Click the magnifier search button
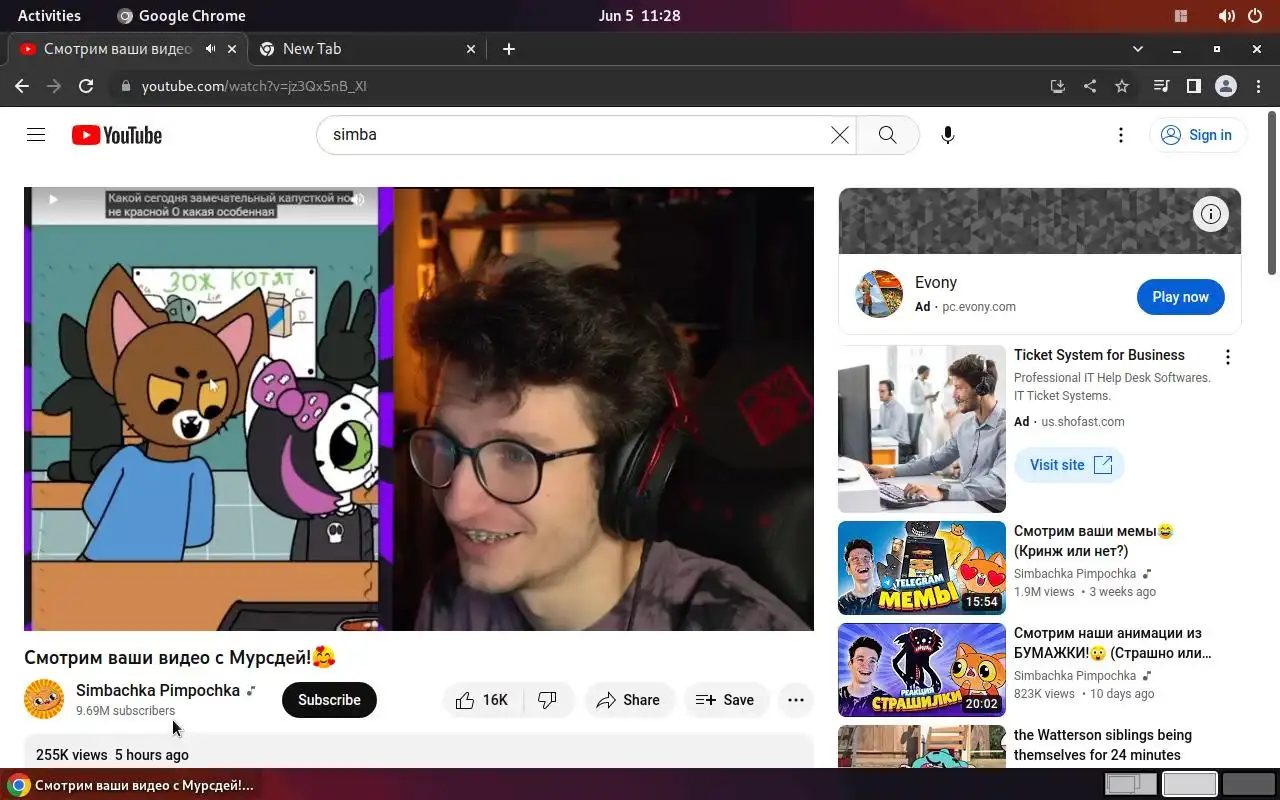1280x800 pixels. [887, 135]
